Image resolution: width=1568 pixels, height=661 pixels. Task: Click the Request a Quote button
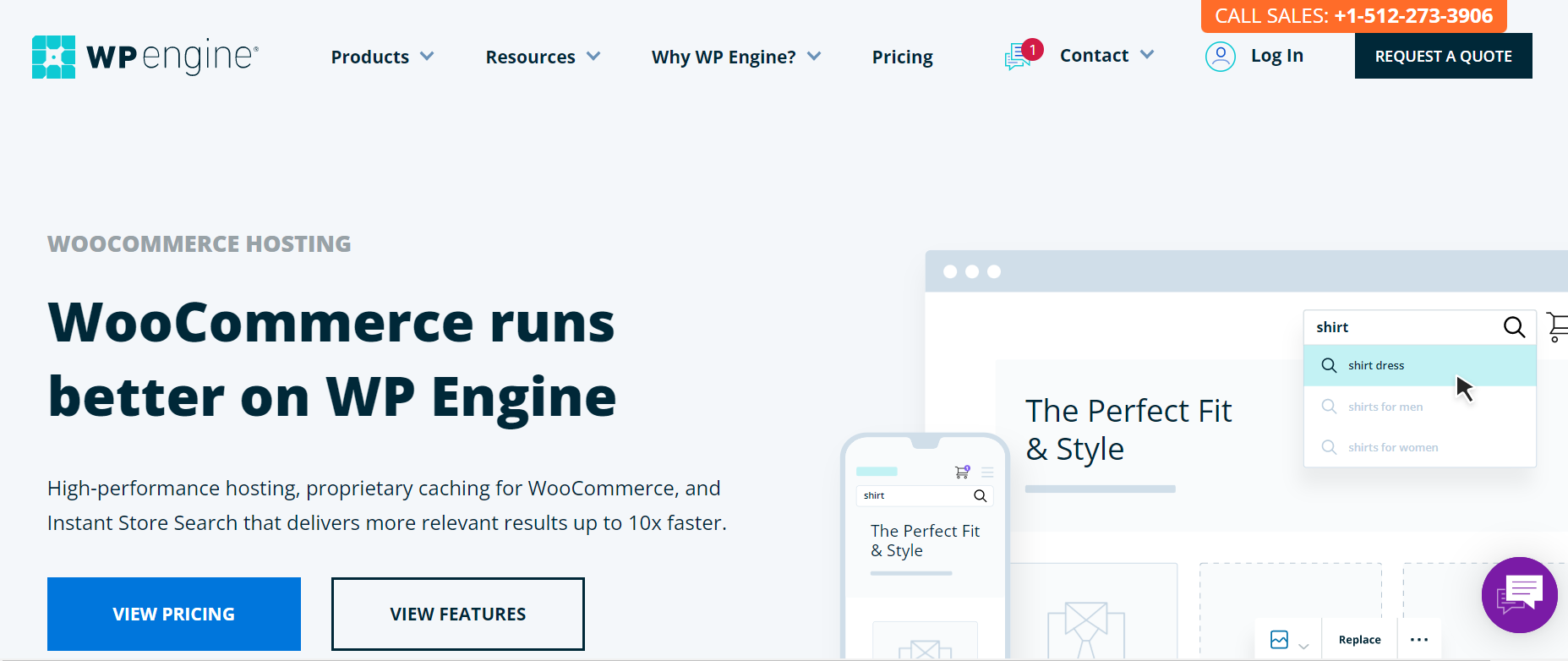point(1443,56)
